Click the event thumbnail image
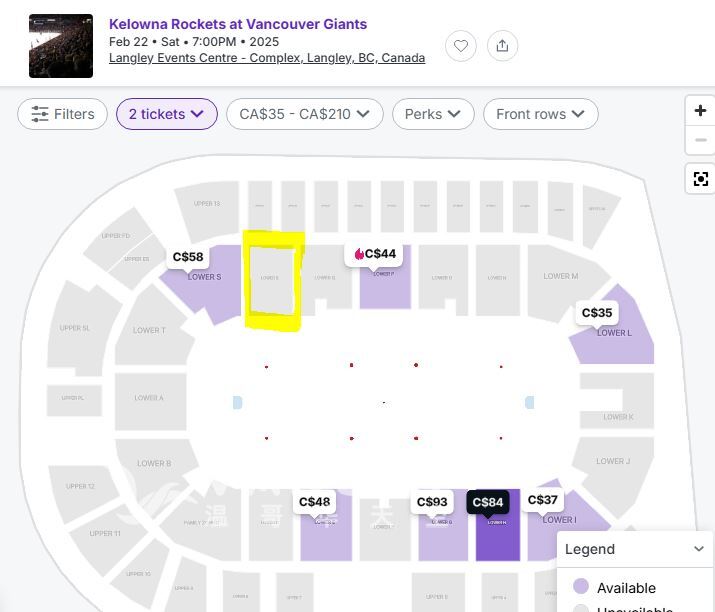Viewport: 715px width, 612px height. click(x=61, y=46)
